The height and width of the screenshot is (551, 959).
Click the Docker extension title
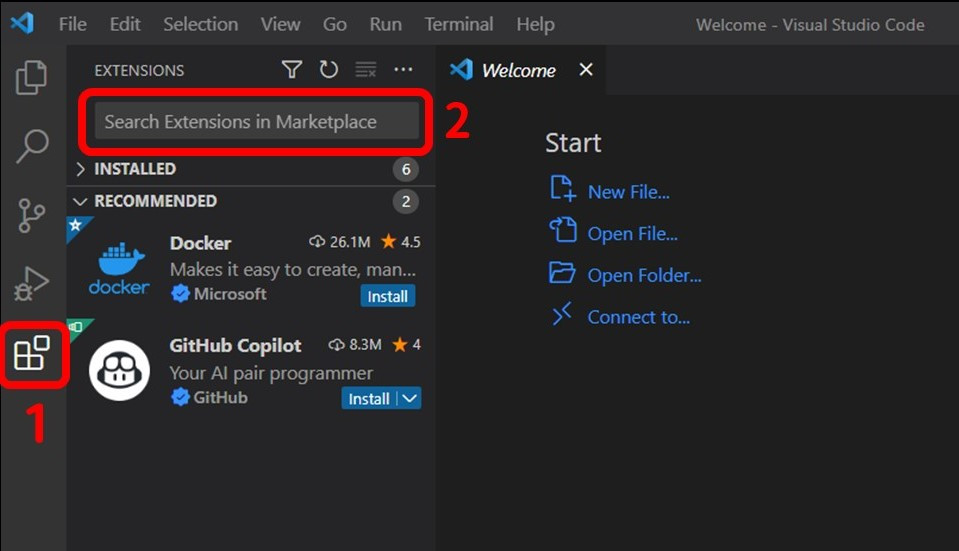201,243
